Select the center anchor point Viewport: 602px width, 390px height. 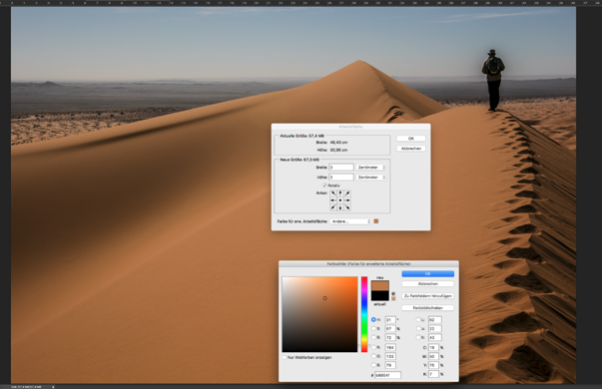click(x=340, y=200)
